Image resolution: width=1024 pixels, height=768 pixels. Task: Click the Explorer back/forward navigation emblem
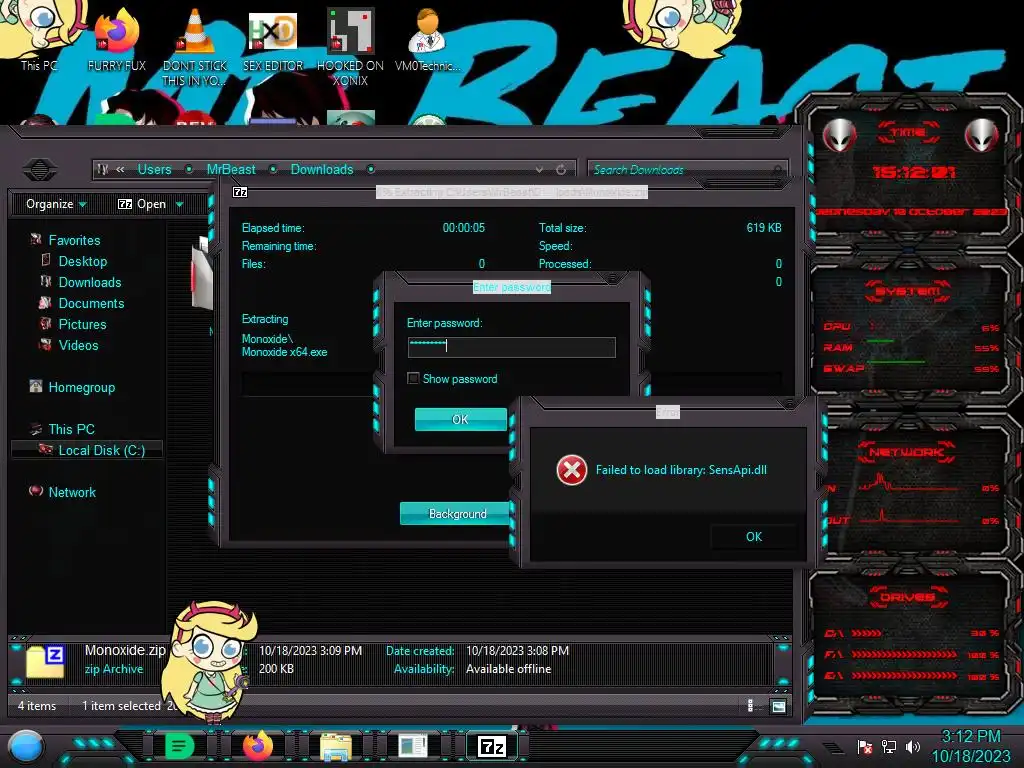40,170
